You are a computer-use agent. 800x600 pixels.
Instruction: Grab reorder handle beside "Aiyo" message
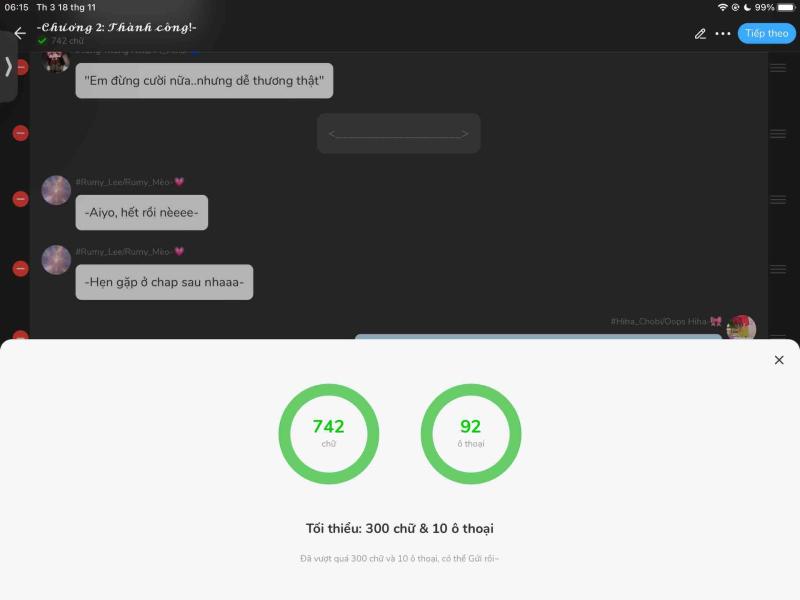[778, 199]
